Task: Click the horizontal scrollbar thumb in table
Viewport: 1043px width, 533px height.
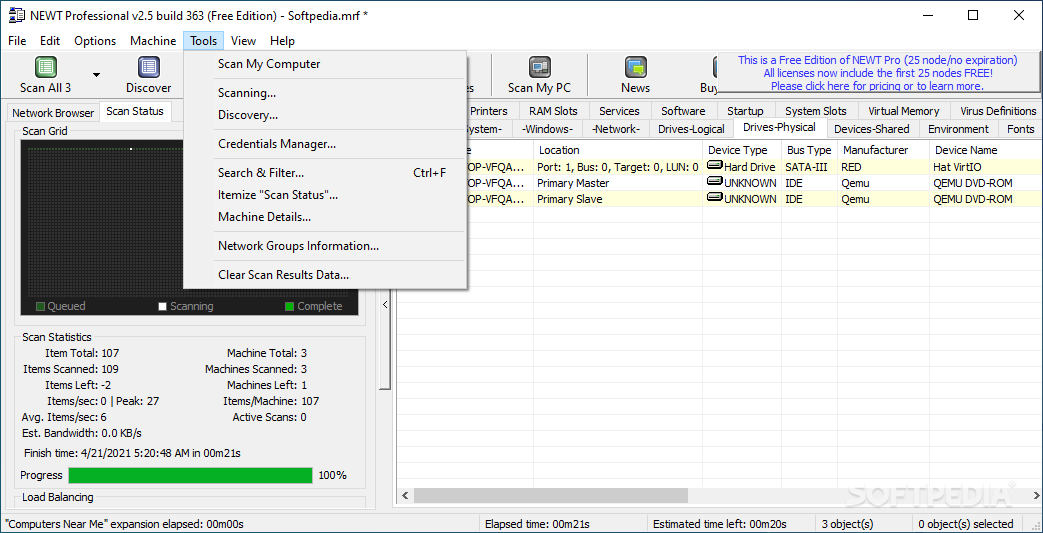Action: 551,496
